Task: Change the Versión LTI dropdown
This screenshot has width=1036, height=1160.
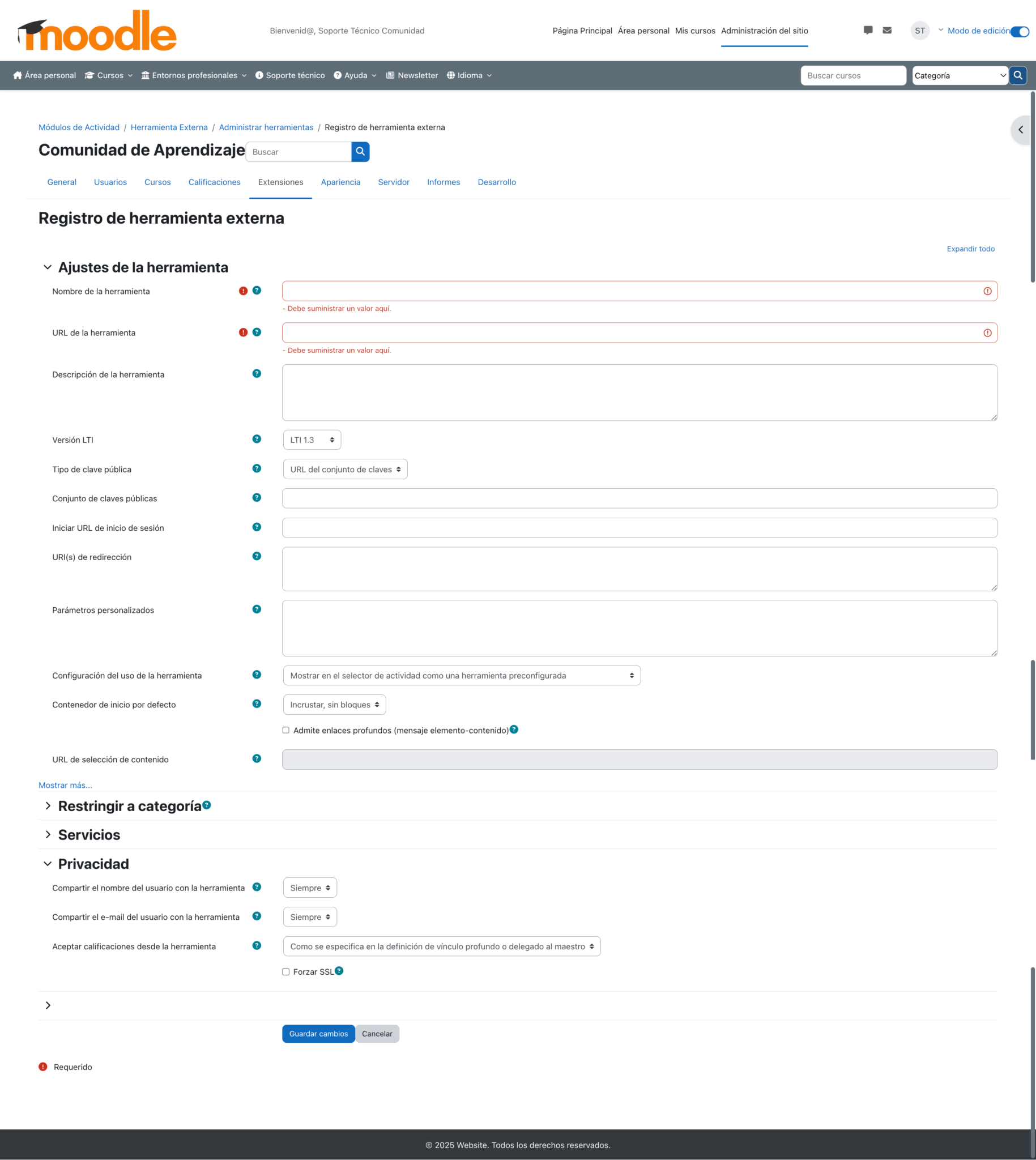Action: point(312,440)
